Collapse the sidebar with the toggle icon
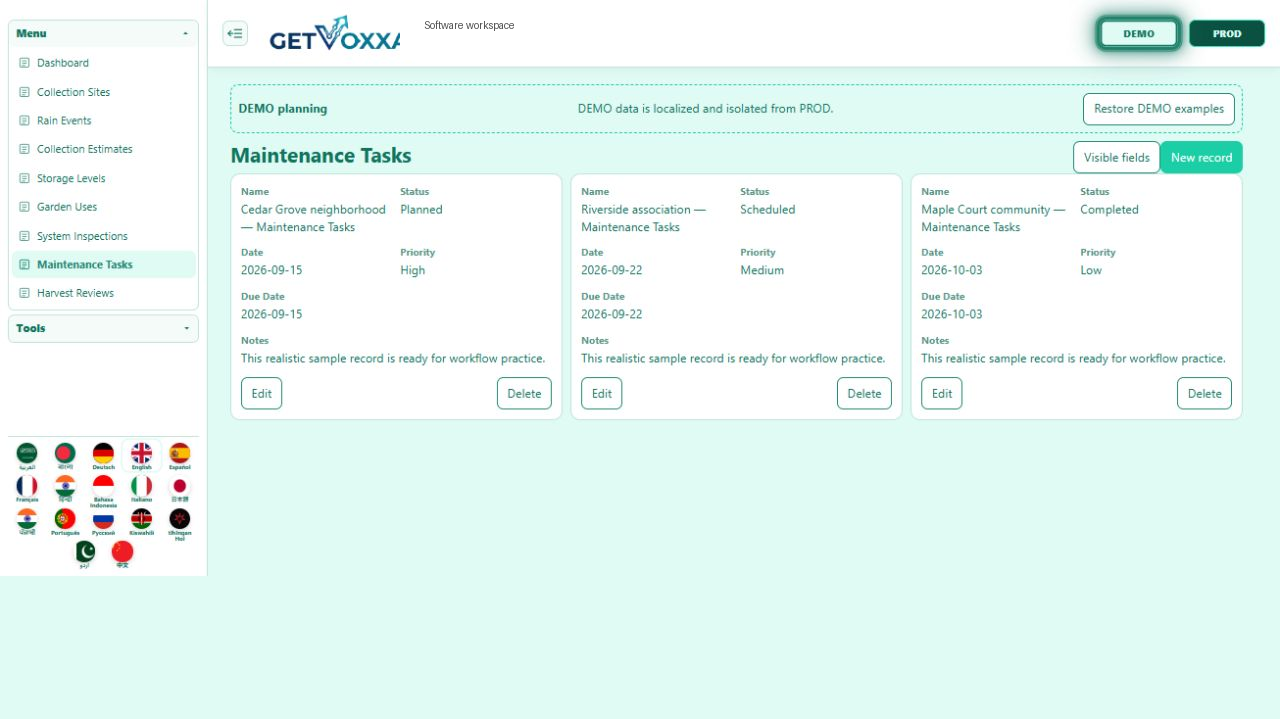 click(x=235, y=33)
